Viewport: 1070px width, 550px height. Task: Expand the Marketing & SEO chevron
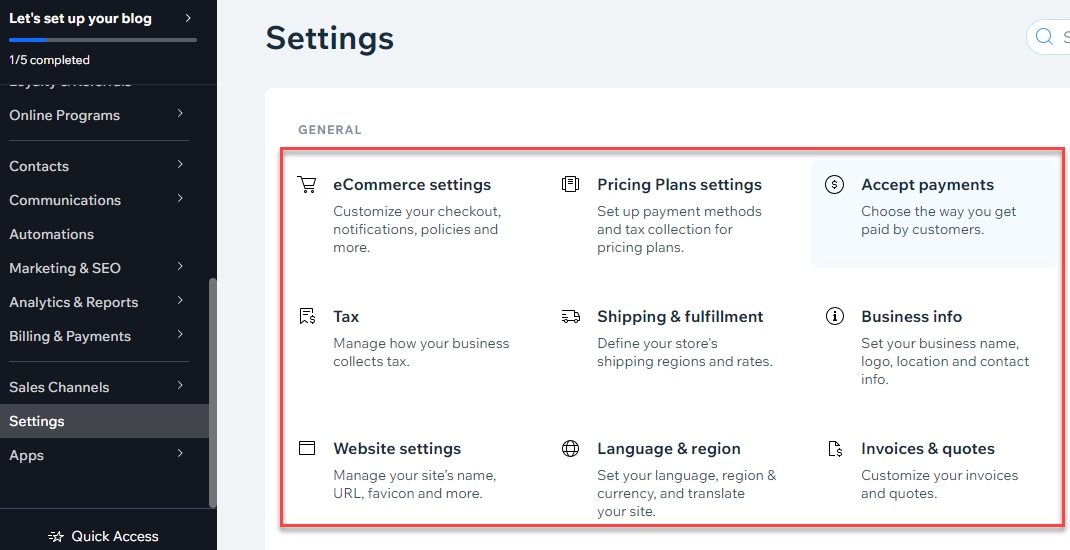coord(180,266)
